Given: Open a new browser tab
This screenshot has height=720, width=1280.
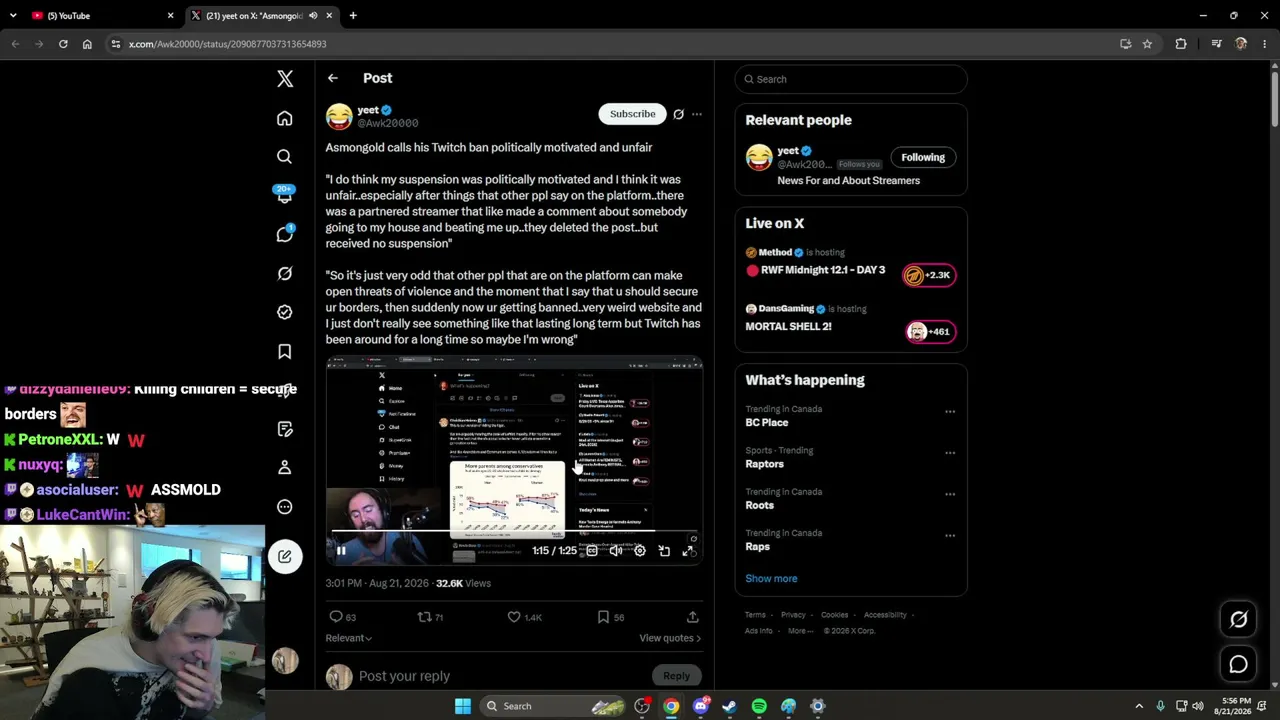Looking at the screenshot, I should (353, 16).
